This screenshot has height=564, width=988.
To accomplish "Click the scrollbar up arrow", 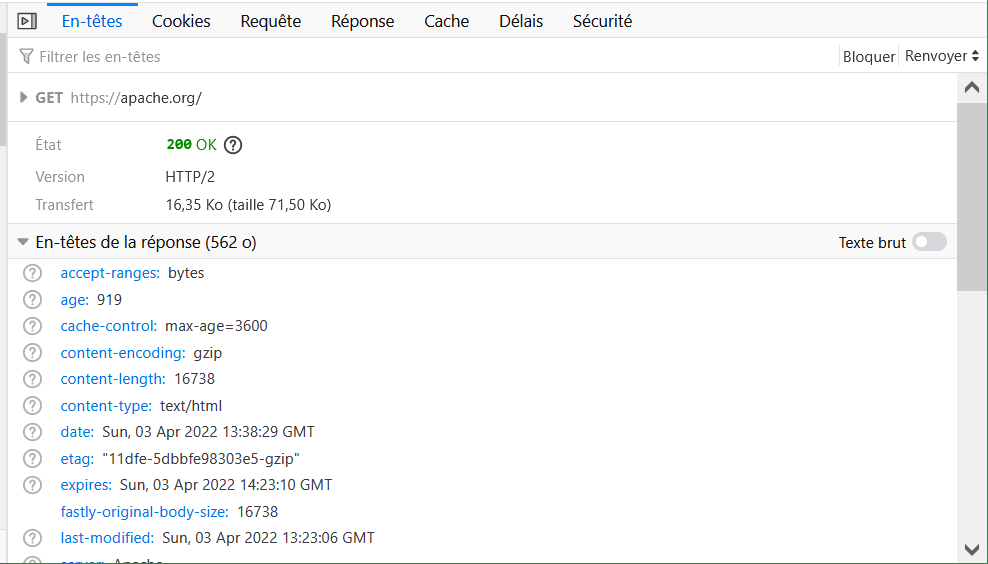I will (972, 88).
